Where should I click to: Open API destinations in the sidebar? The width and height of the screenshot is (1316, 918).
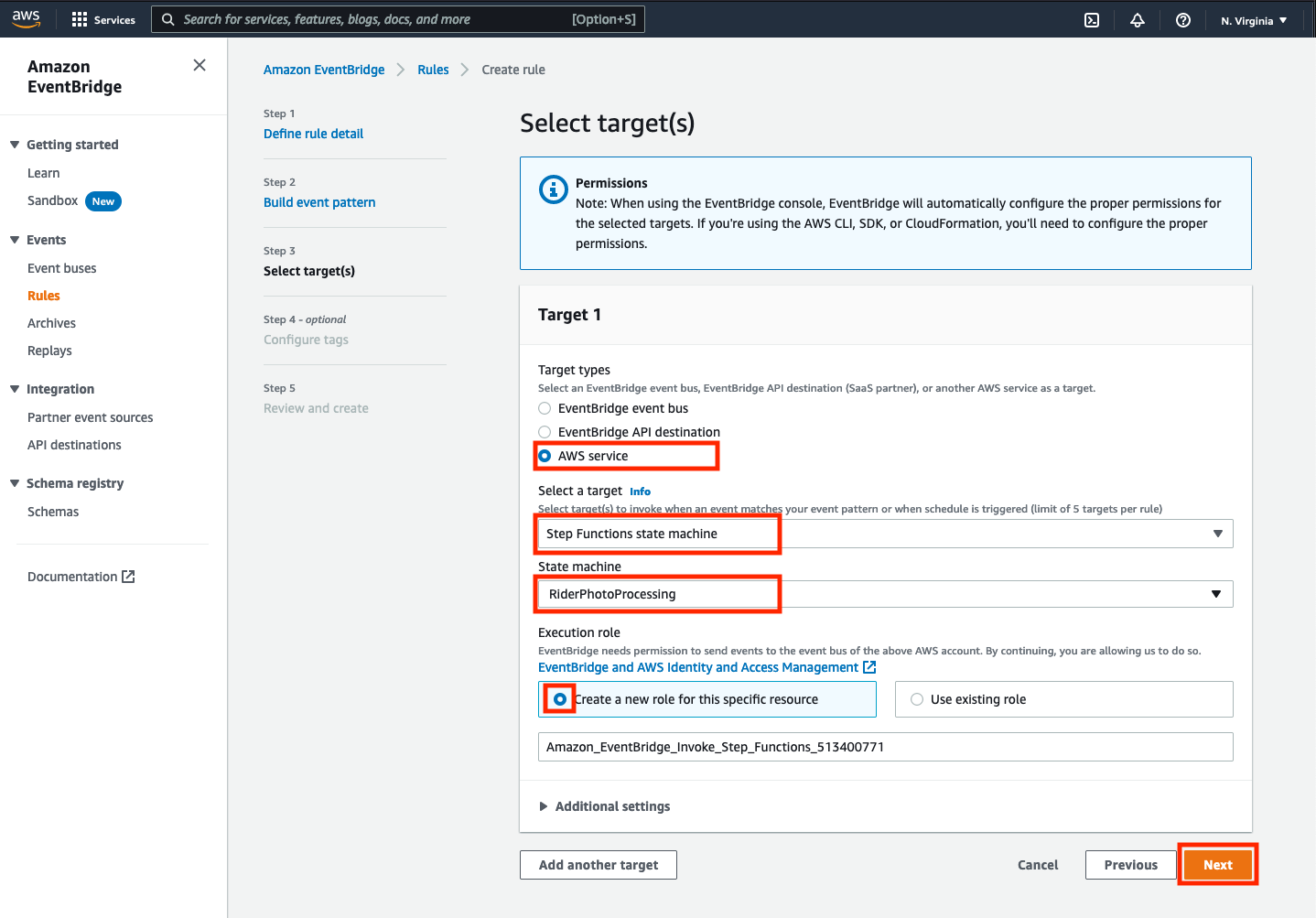(x=74, y=445)
